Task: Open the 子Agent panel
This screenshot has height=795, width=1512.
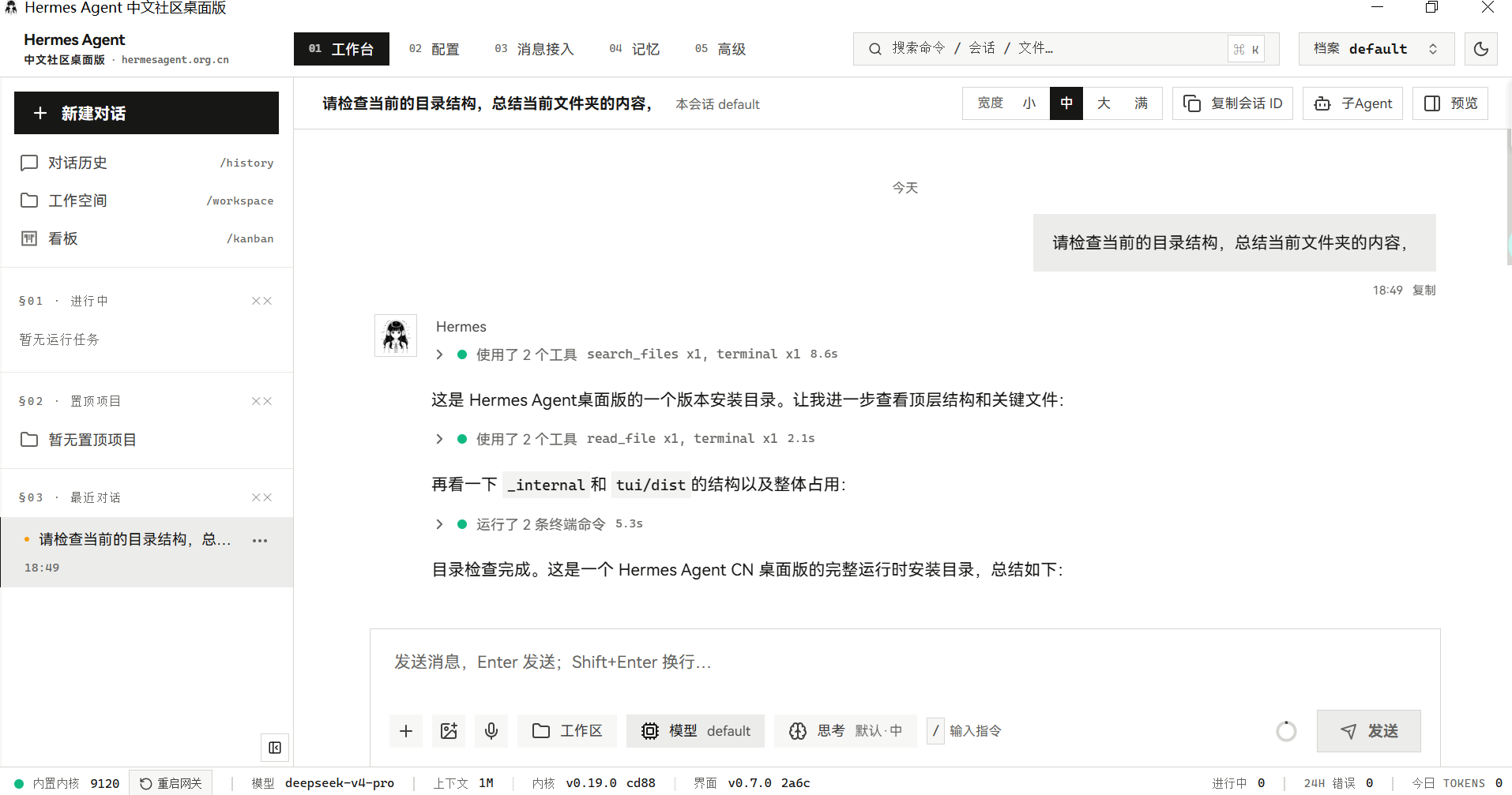Action: [x=1352, y=103]
